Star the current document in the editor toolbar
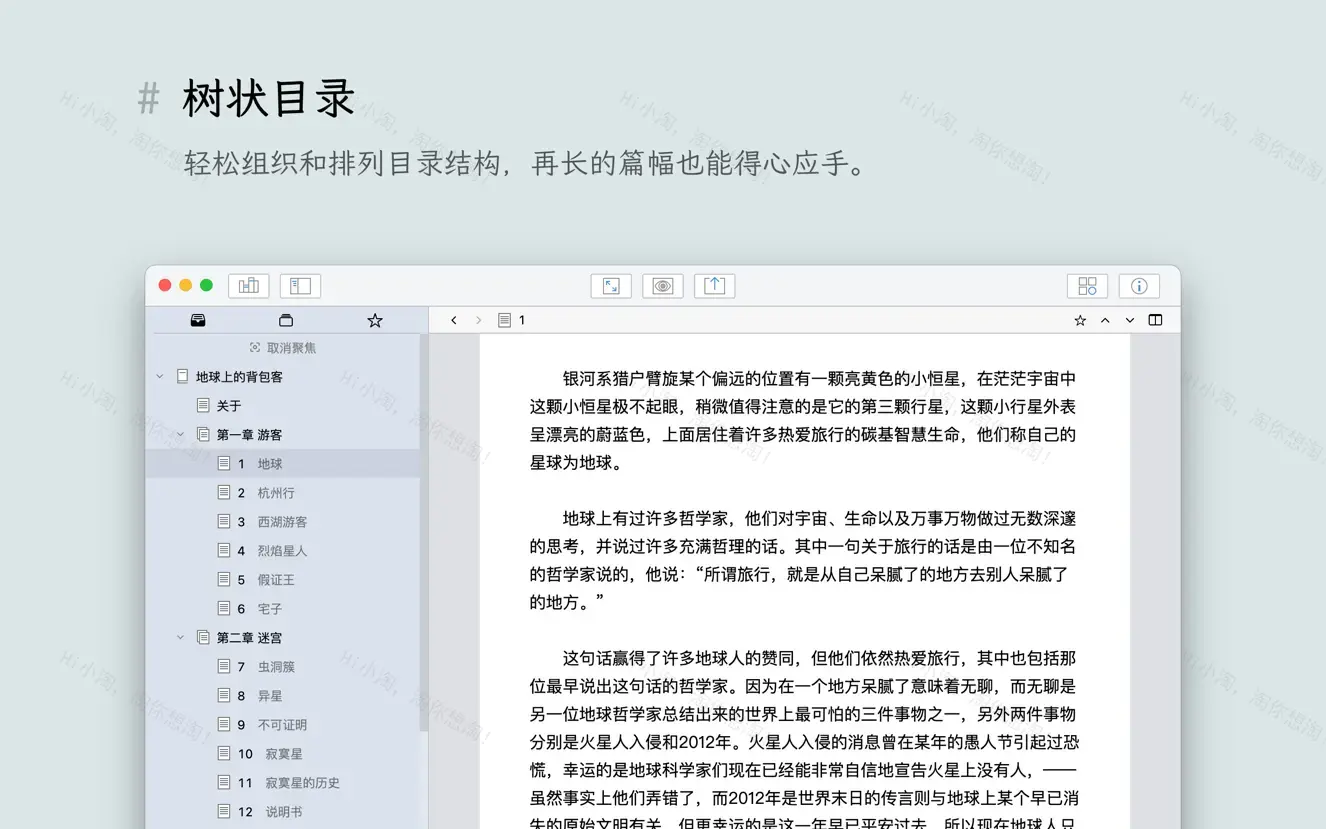 [1080, 319]
